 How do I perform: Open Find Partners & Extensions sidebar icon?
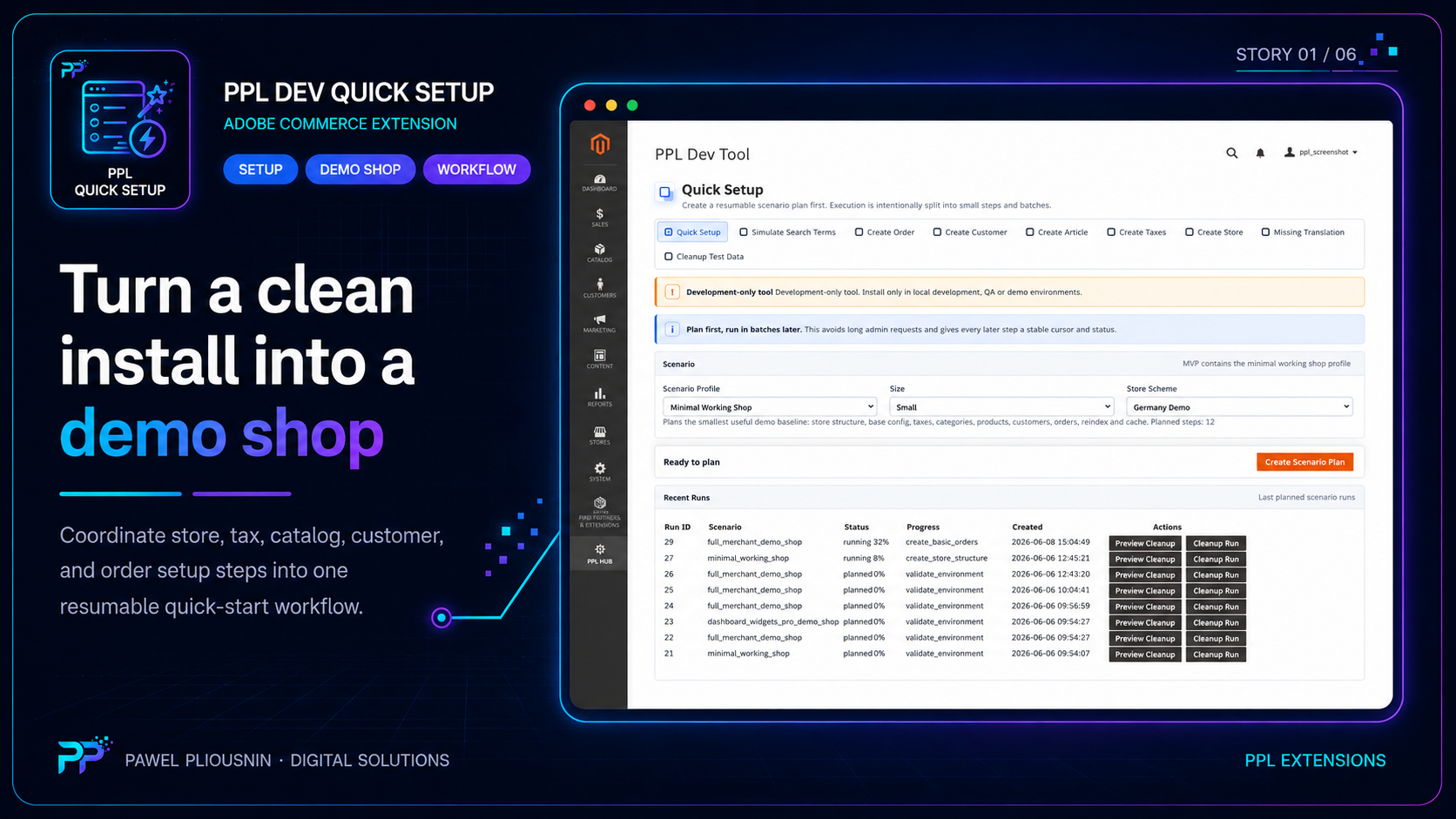point(599,514)
